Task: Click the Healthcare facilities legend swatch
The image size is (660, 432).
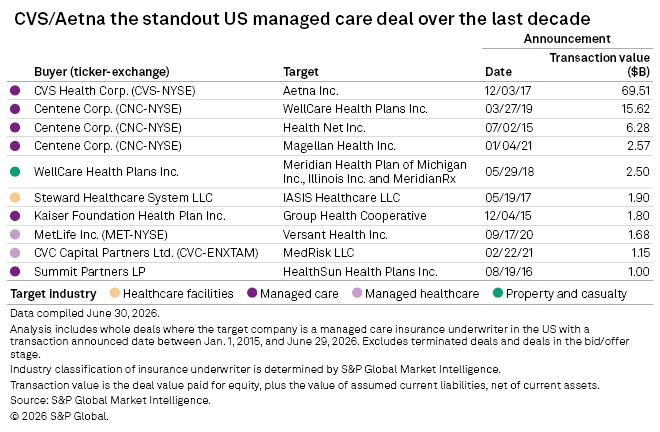Action: tap(114, 293)
